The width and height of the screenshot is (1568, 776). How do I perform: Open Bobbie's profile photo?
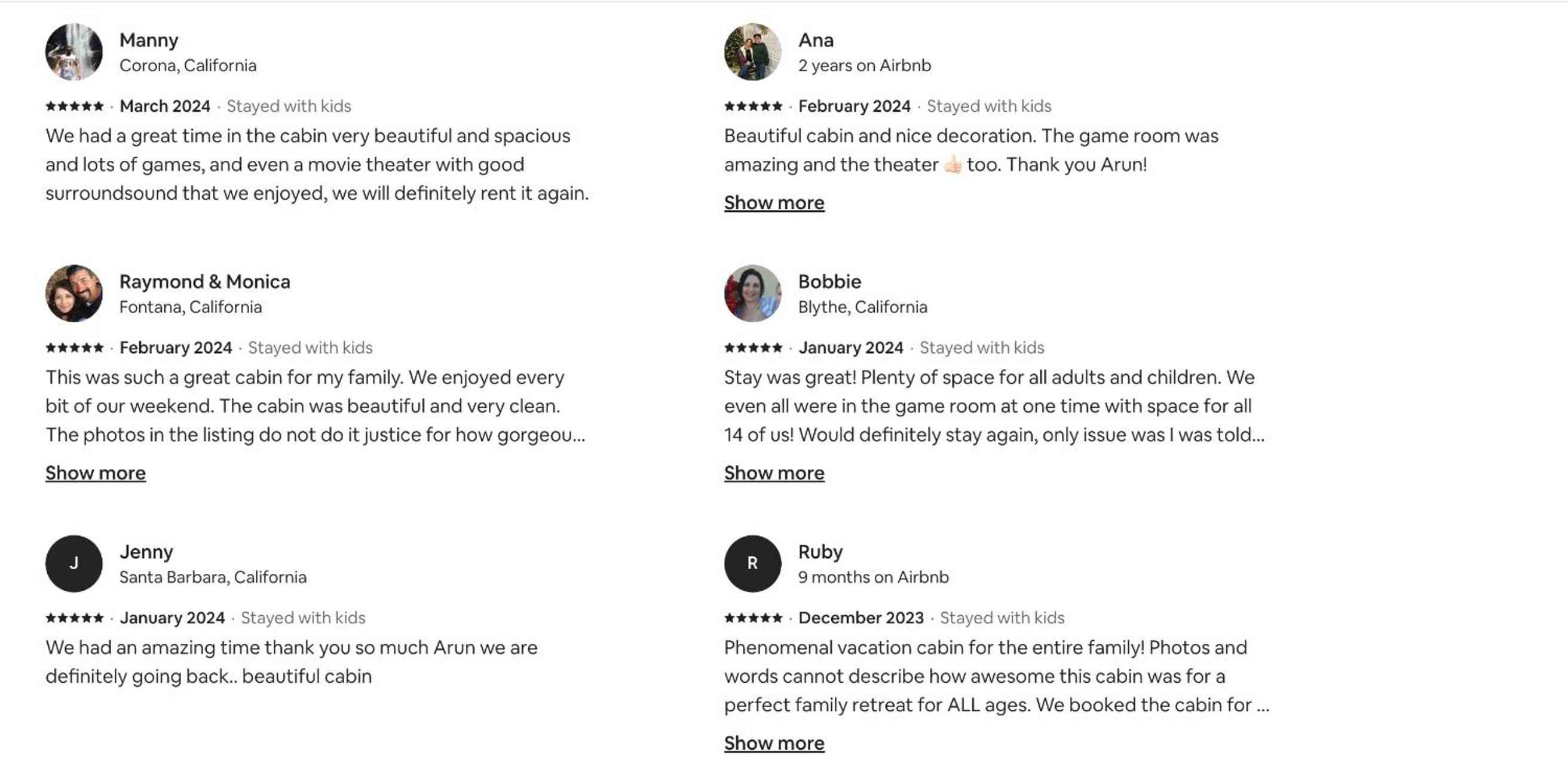pos(752,294)
